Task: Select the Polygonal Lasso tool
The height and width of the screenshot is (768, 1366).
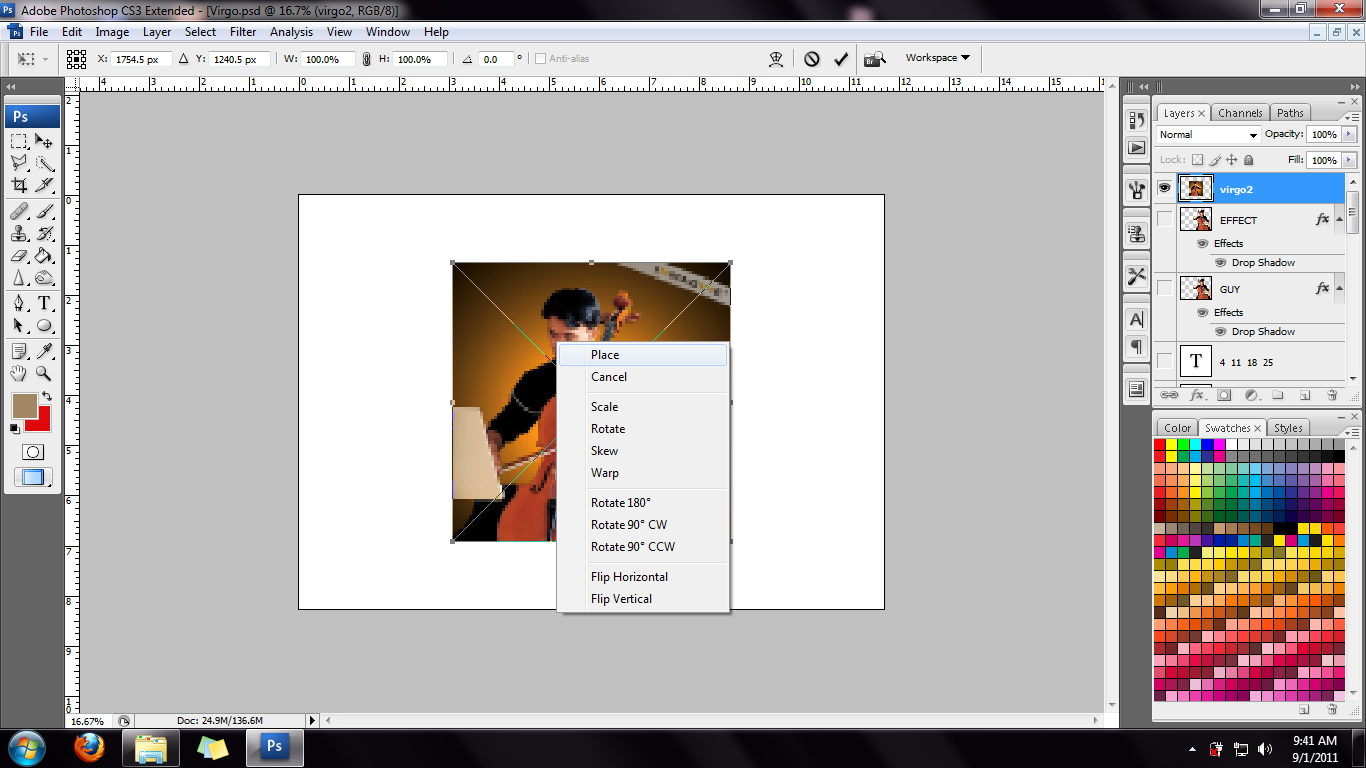Action: pyautogui.click(x=19, y=163)
